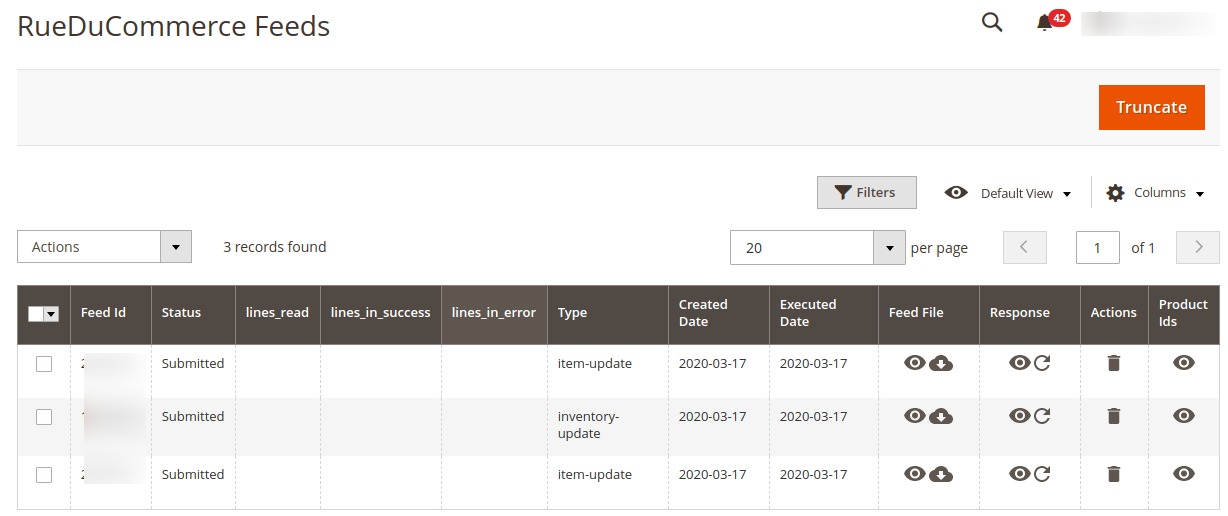Open the Columns settings menu
The width and height of the screenshot is (1228, 516).
tap(1155, 193)
